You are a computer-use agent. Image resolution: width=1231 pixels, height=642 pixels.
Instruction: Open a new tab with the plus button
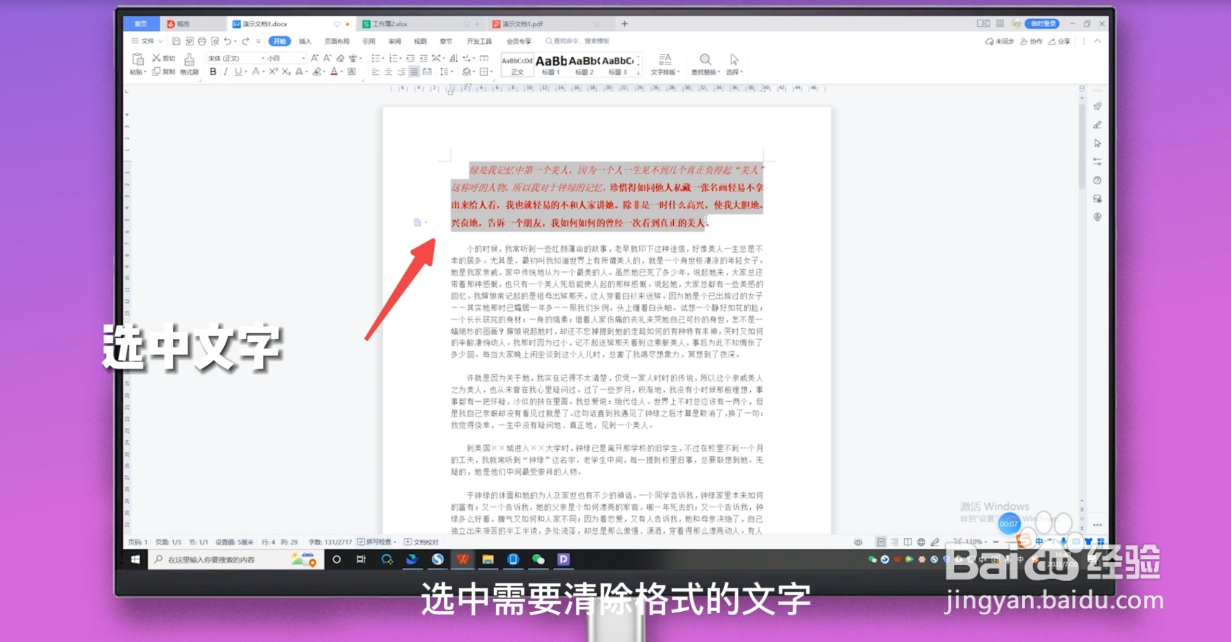(625, 23)
